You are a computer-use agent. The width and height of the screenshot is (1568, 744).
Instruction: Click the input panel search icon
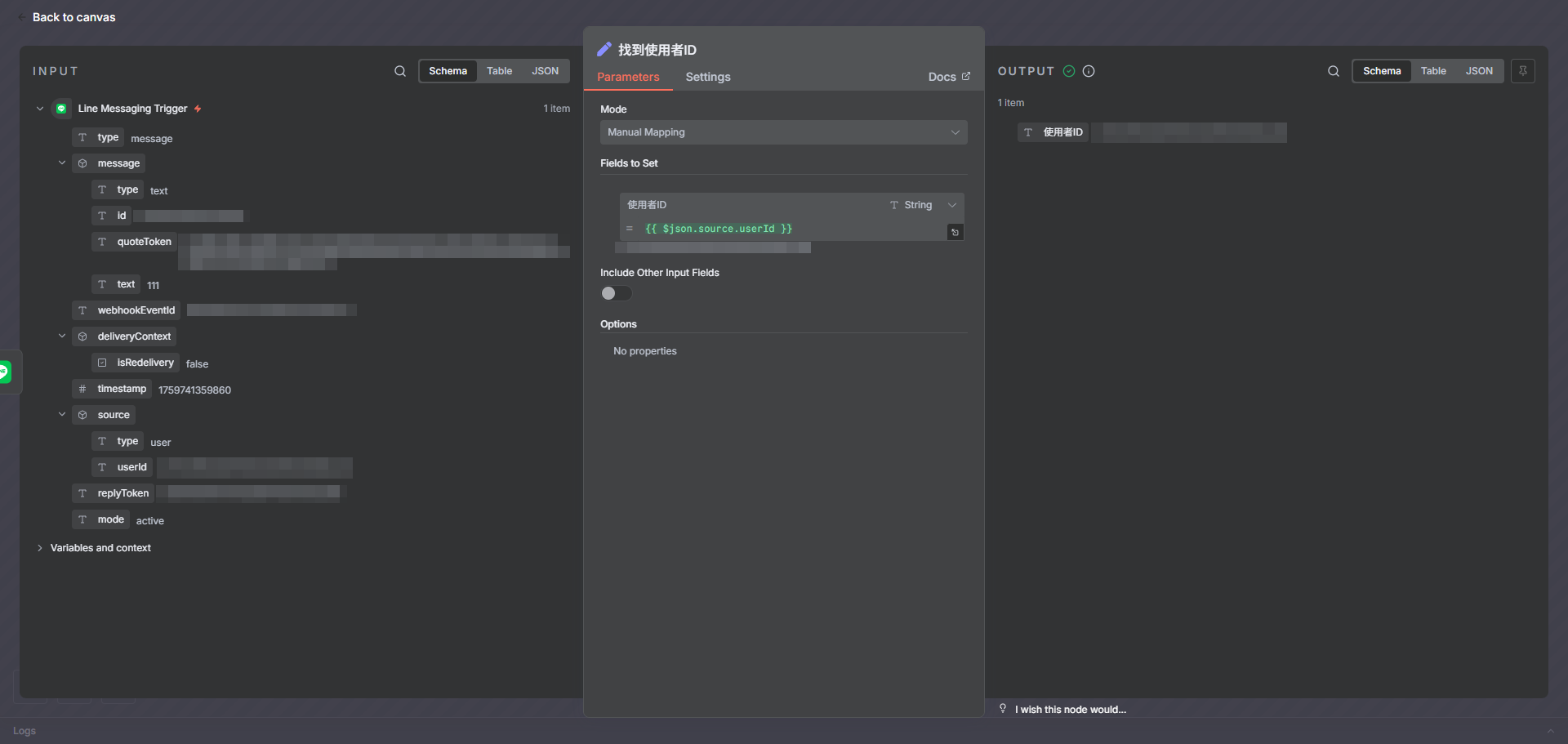(400, 71)
